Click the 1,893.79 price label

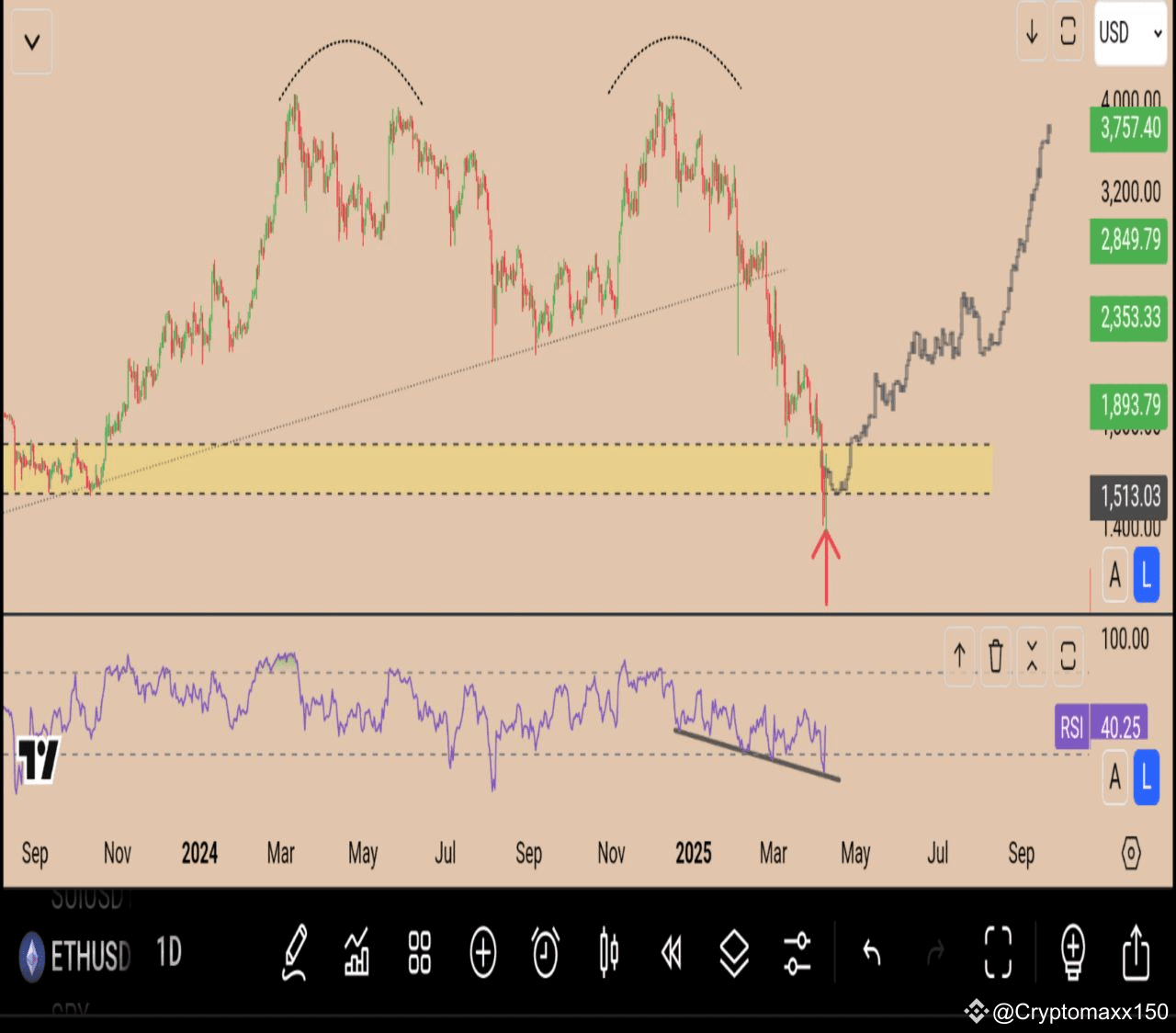1129,405
